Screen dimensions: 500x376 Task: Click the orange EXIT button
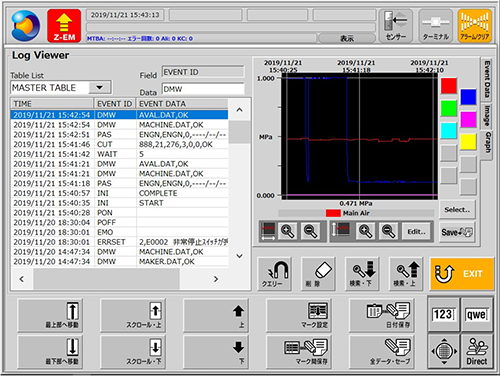[x=462, y=274]
